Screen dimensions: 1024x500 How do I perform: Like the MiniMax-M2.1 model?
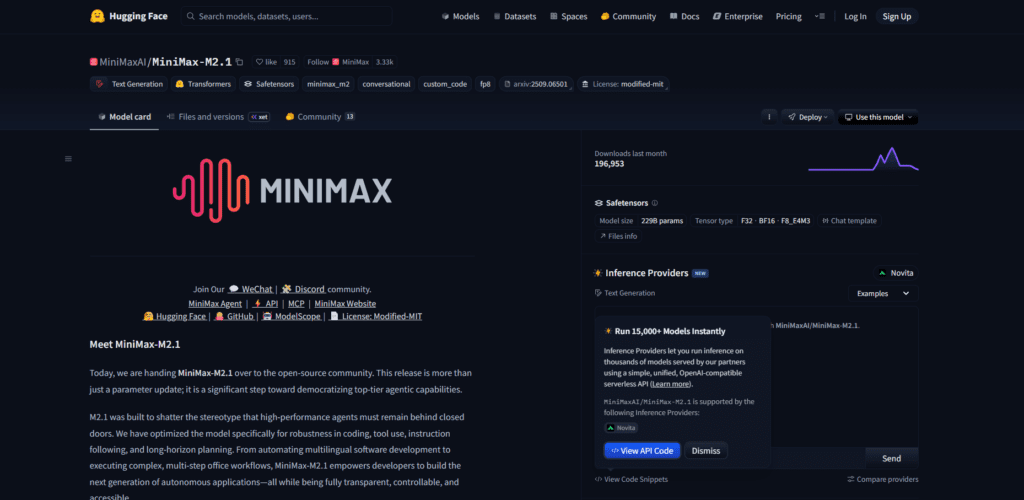[266, 62]
